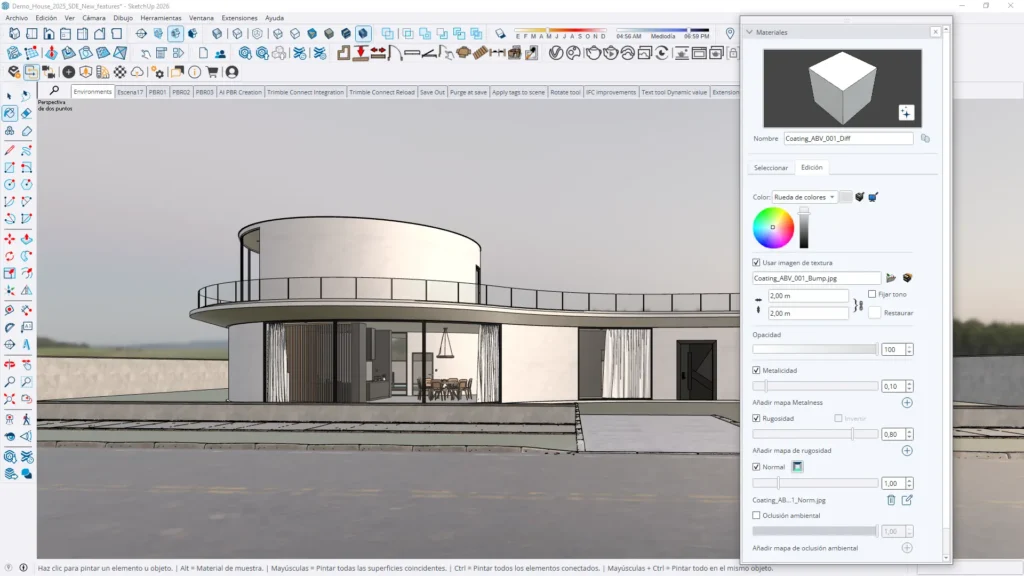The width and height of the screenshot is (1024, 576).
Task: Toggle the Metalicidad checkbox
Action: (756, 370)
